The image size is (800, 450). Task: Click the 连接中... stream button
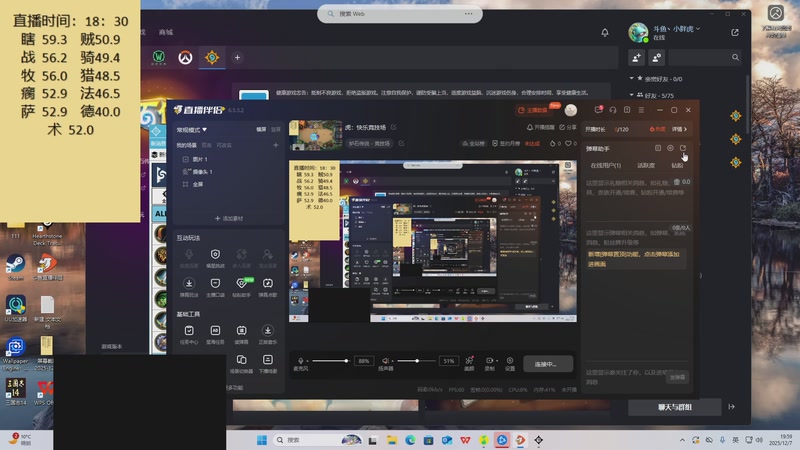[x=548, y=364]
